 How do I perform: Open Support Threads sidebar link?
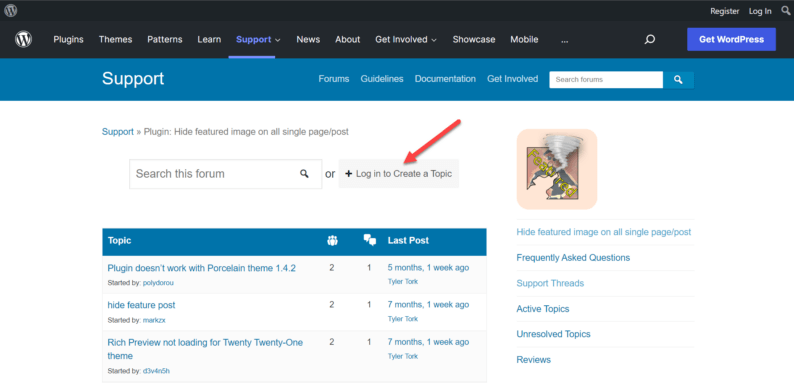(x=550, y=283)
